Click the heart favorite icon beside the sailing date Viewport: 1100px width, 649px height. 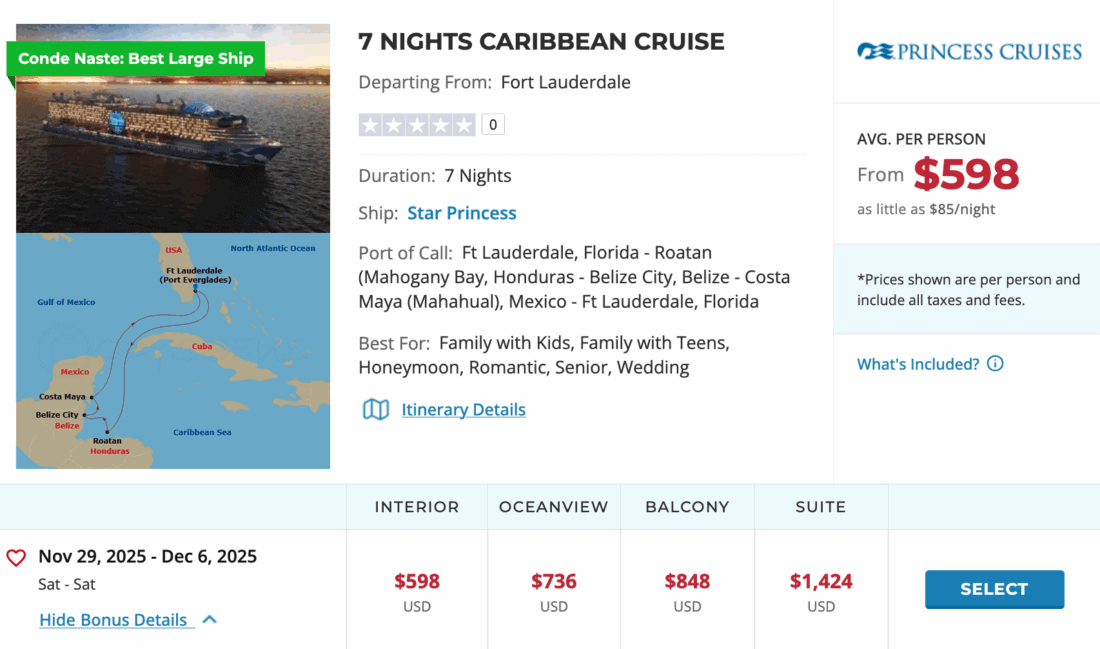point(16,558)
